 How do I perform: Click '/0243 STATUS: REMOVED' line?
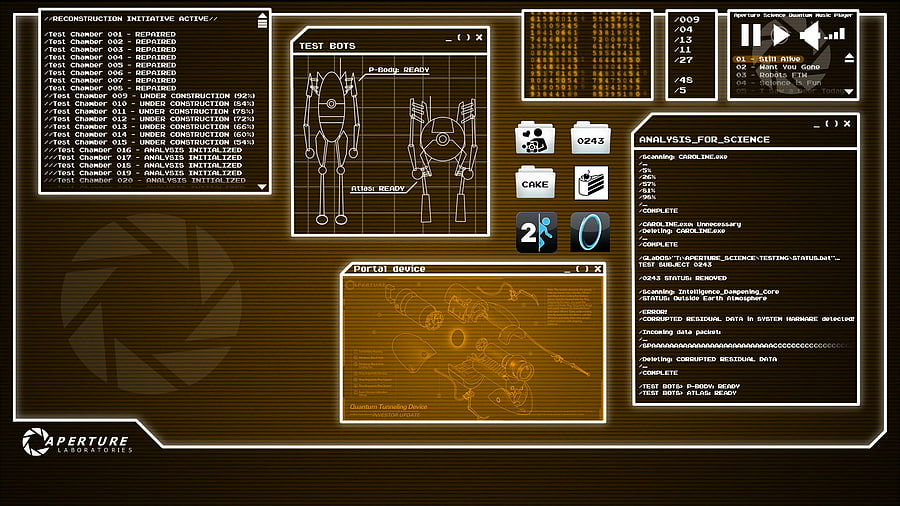(682, 278)
